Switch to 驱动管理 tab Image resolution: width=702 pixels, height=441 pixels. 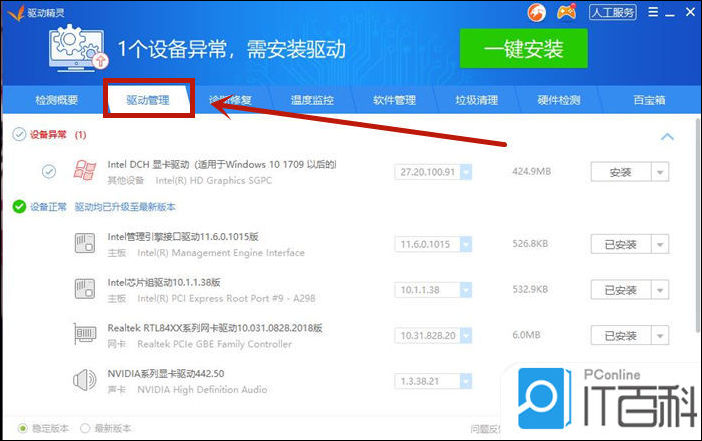click(148, 100)
